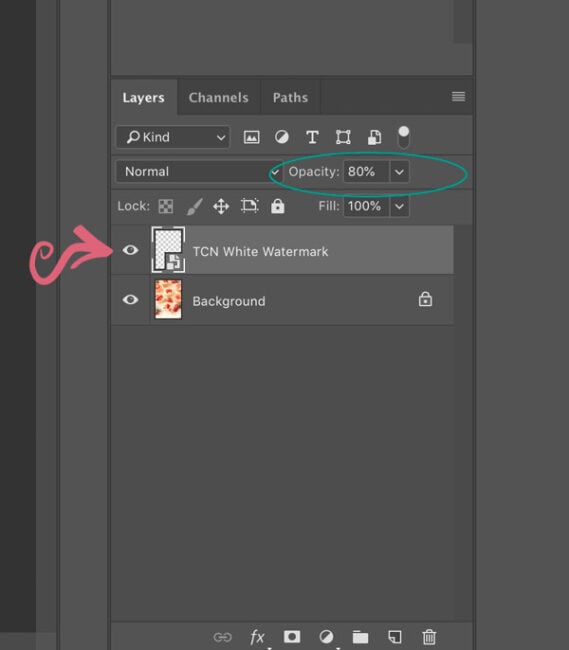Image resolution: width=569 pixels, height=650 pixels.
Task: Click the lock transparent pixels icon
Action: (166, 206)
